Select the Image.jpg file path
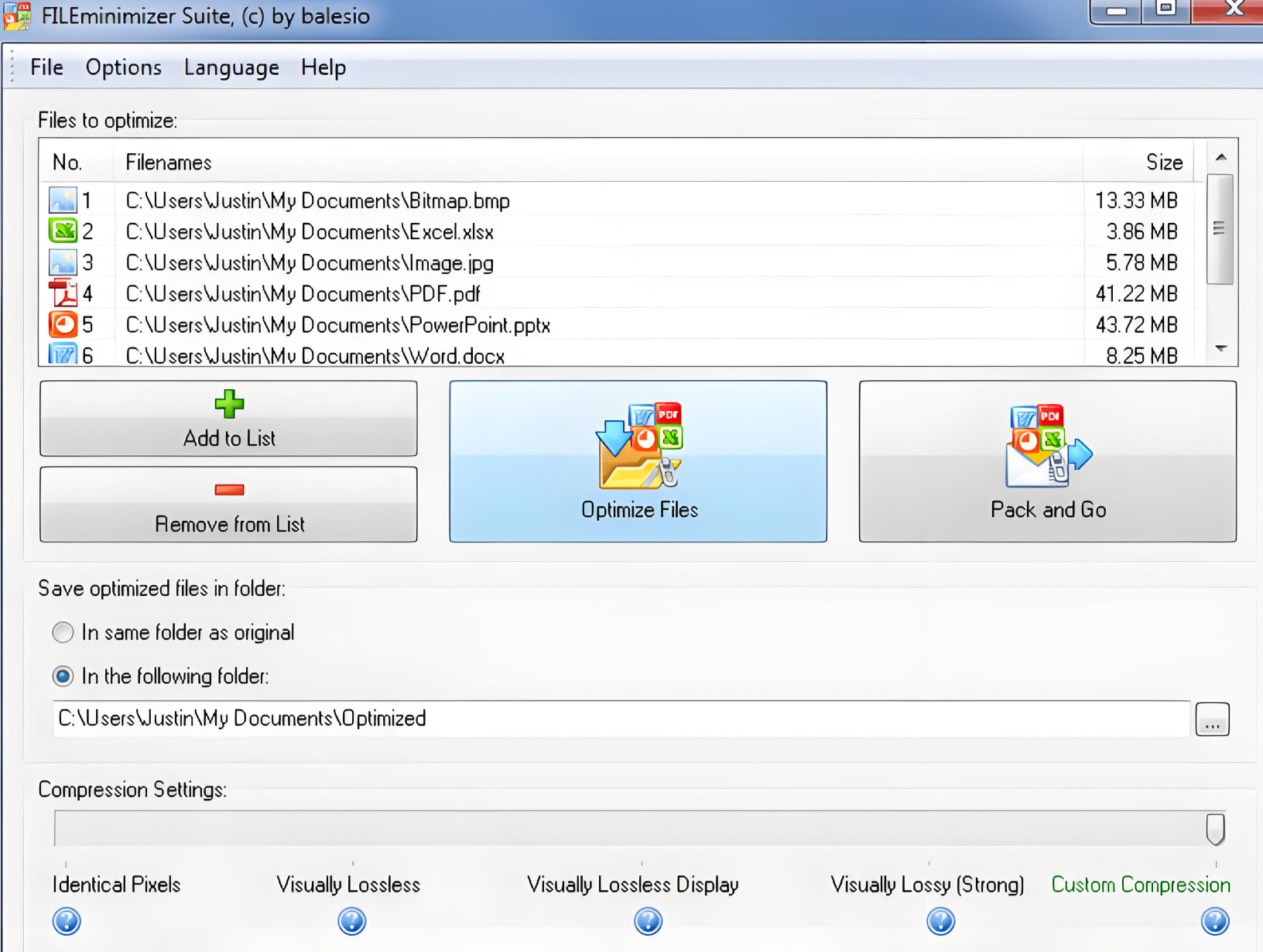The width and height of the screenshot is (1263, 952). [x=310, y=262]
